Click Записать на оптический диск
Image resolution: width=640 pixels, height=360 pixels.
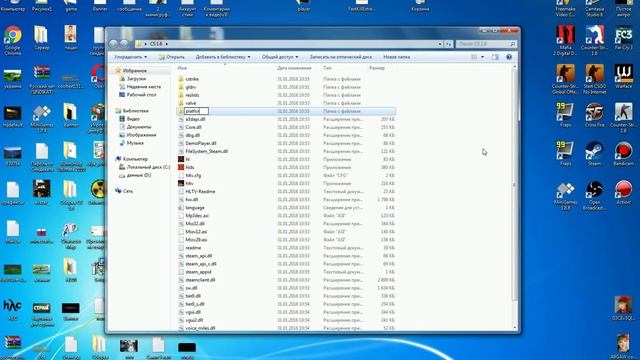[x=341, y=57]
